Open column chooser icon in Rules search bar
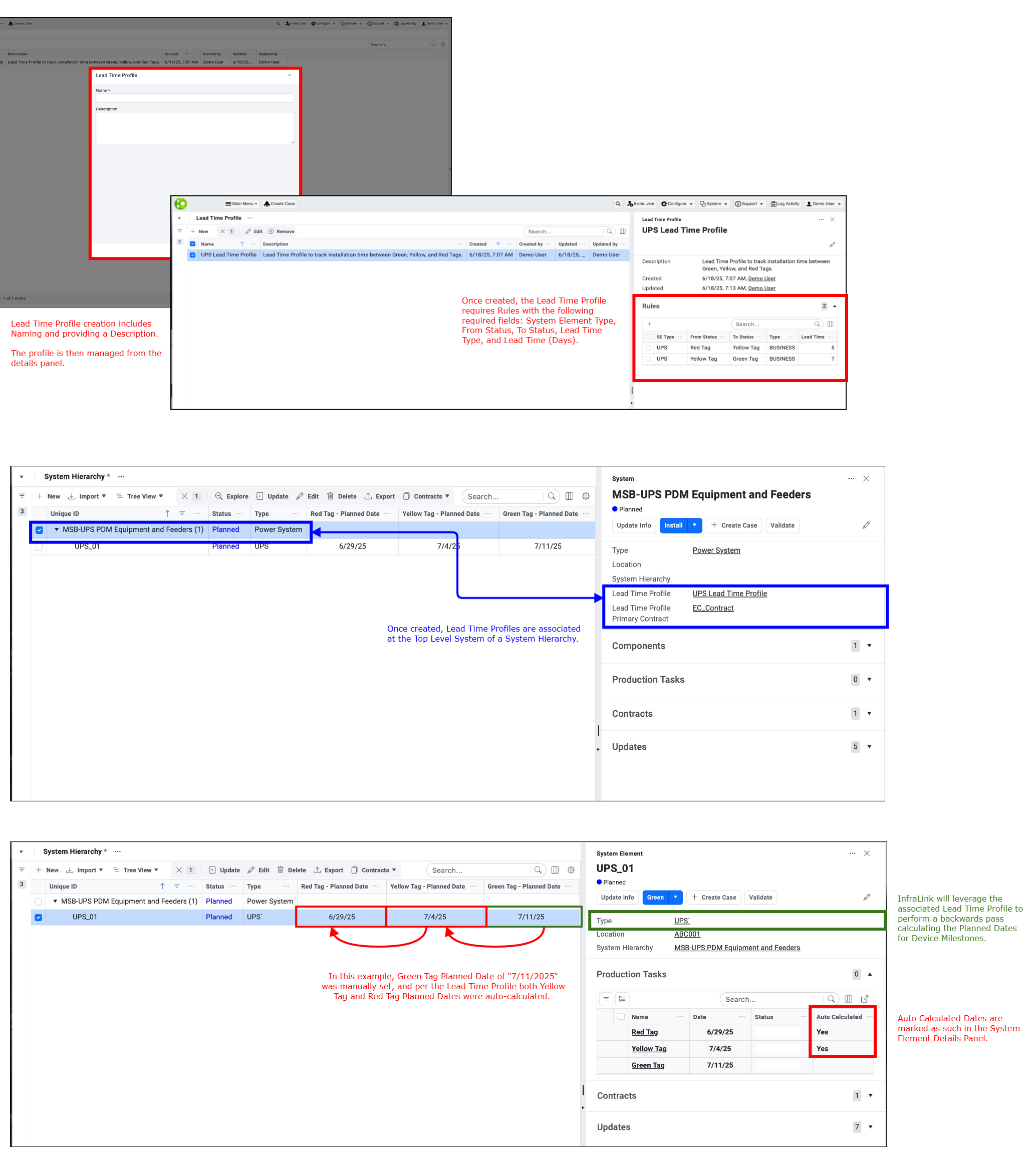The width and height of the screenshot is (1036, 1157). (830, 324)
